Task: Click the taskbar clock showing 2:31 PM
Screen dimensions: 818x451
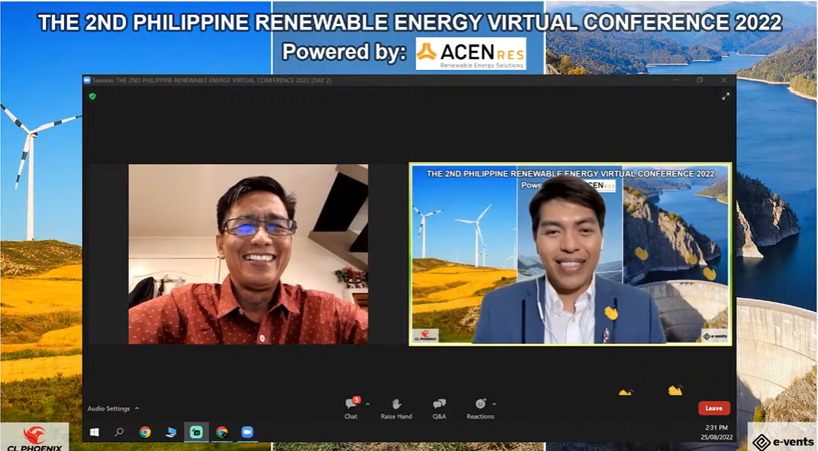Action: 716,428
